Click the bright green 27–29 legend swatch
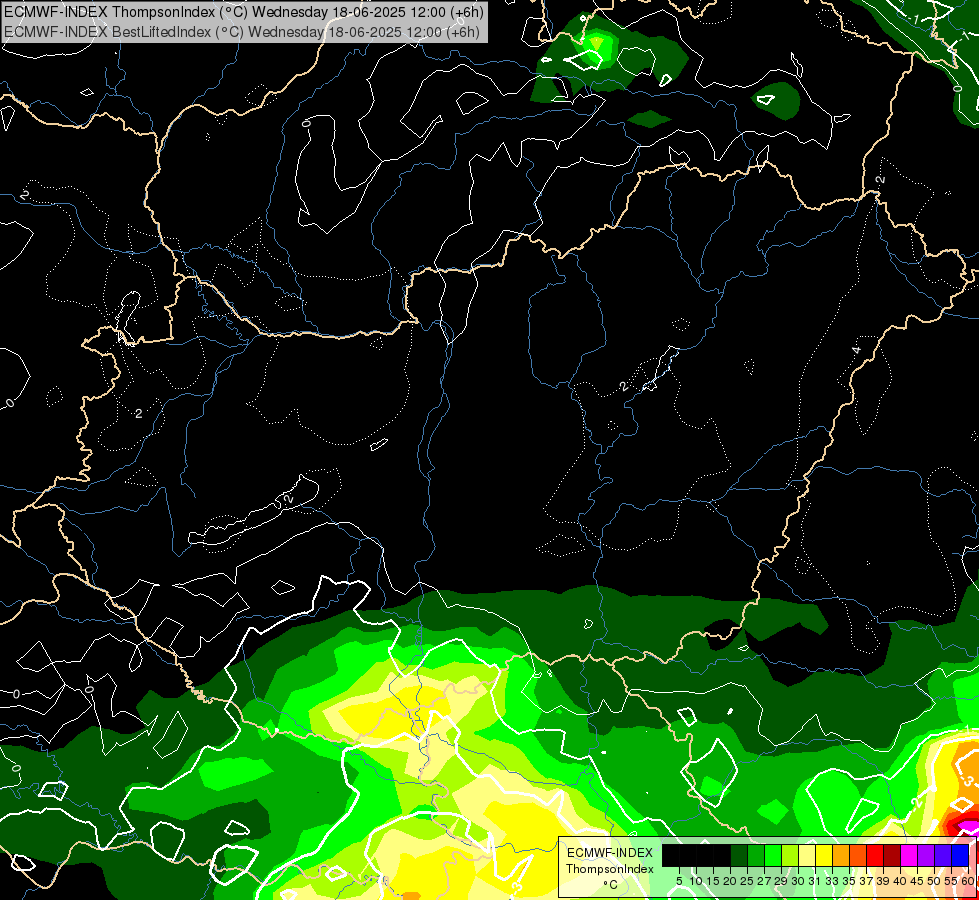 coord(773,855)
